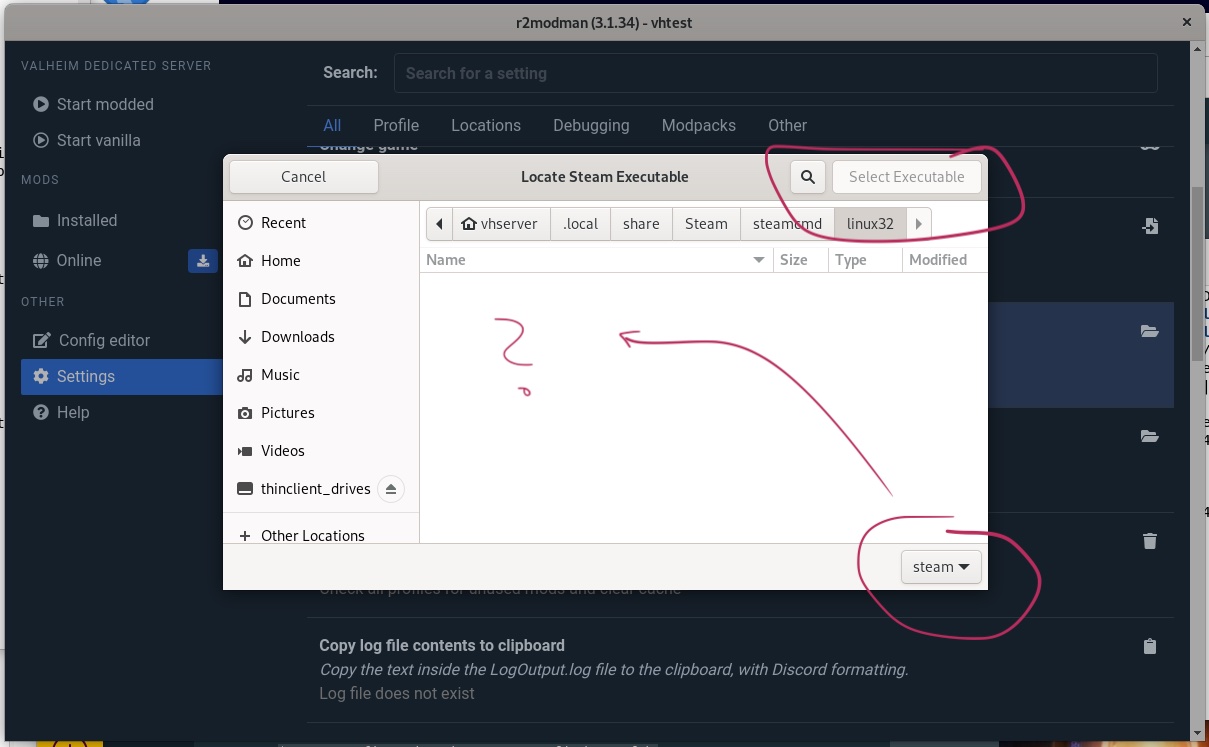Click the search magnifier in the file dialog

click(x=806, y=176)
